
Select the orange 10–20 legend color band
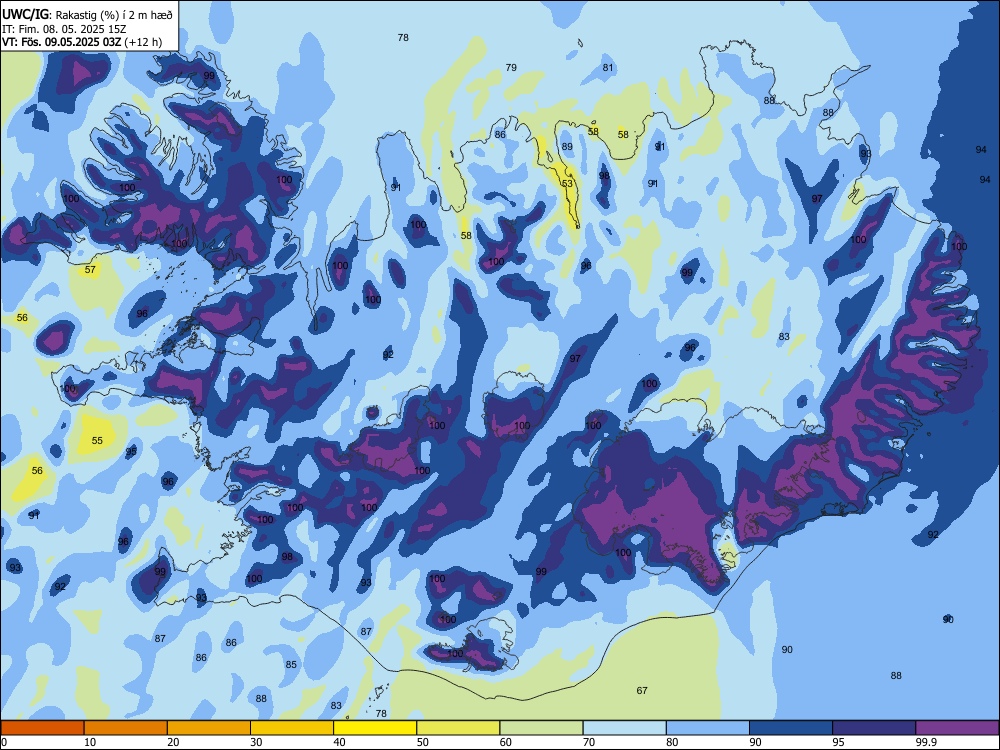(x=126, y=728)
